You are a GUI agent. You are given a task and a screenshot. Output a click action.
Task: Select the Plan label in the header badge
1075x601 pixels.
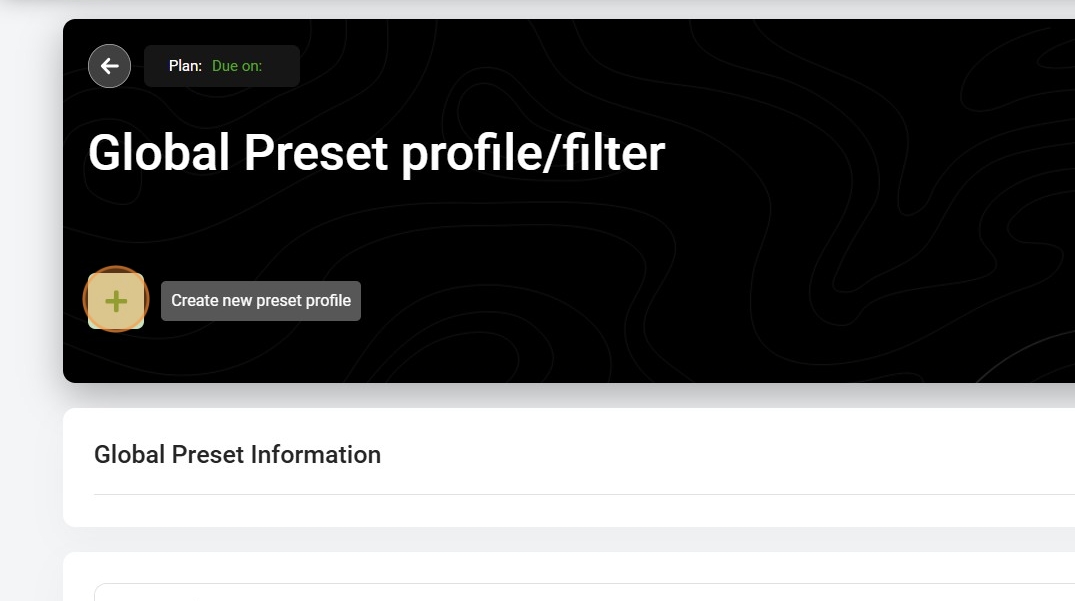[185, 66]
